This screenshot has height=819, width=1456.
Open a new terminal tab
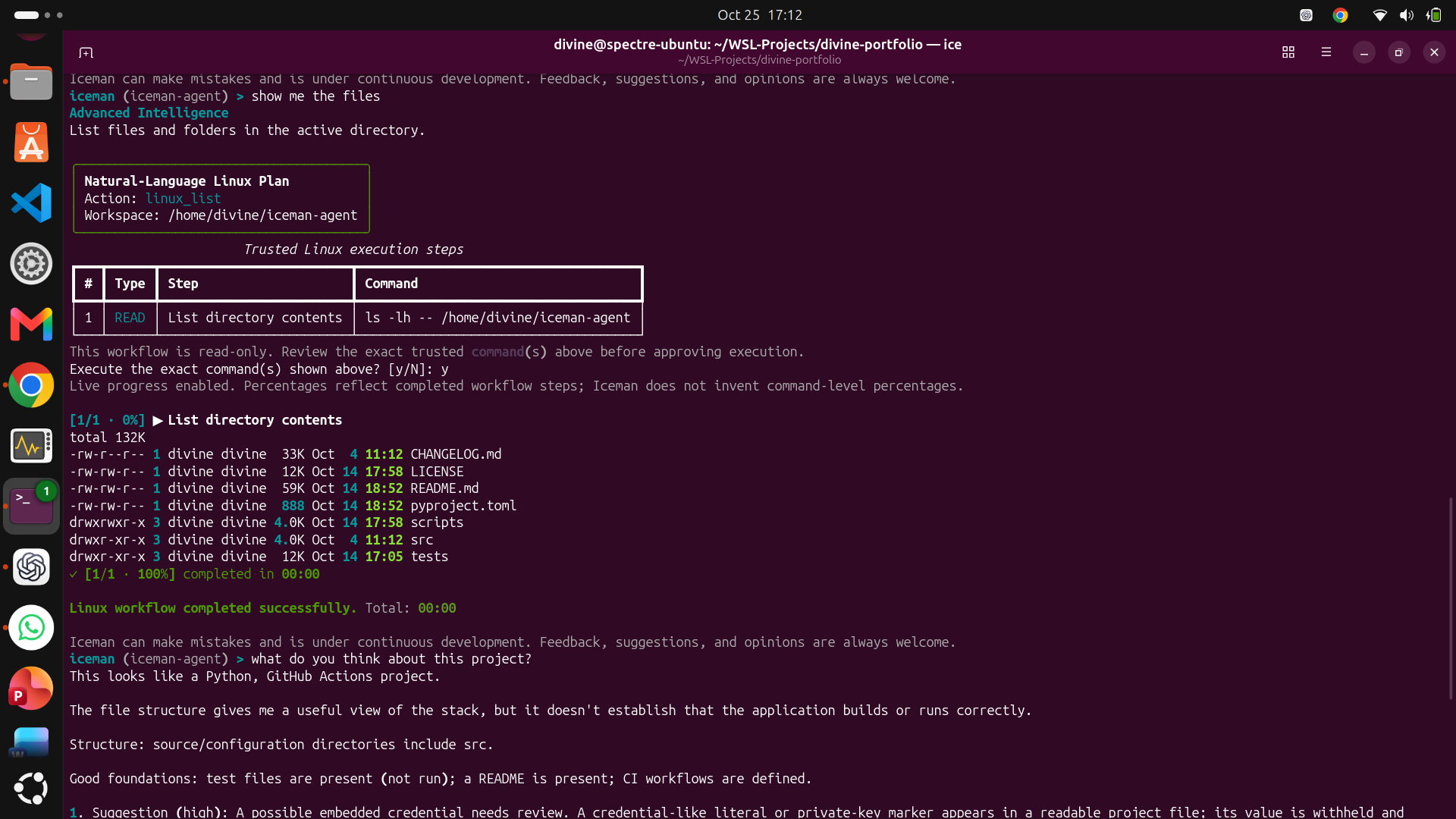pos(86,52)
